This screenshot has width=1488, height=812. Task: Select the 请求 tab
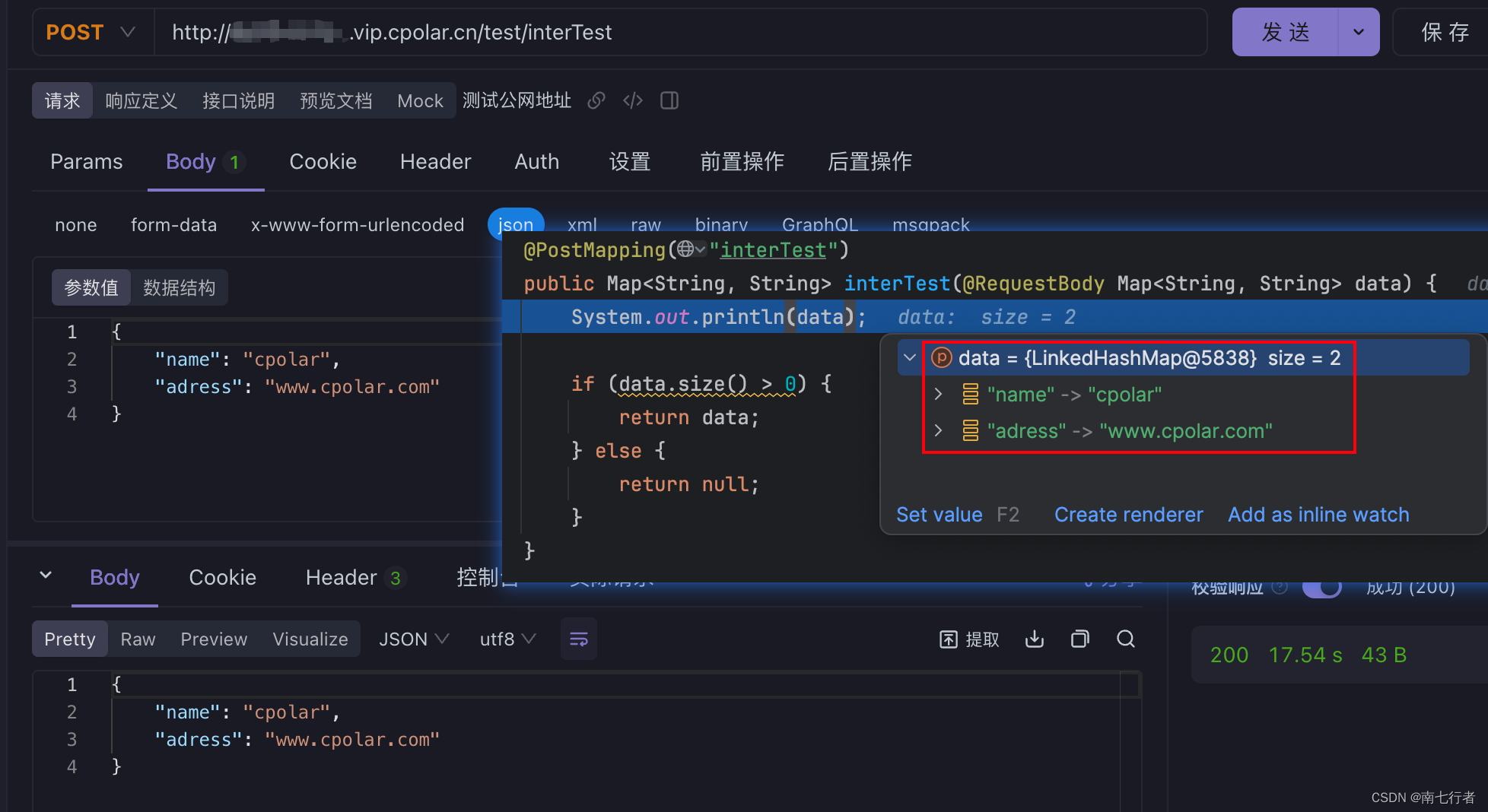(x=62, y=100)
